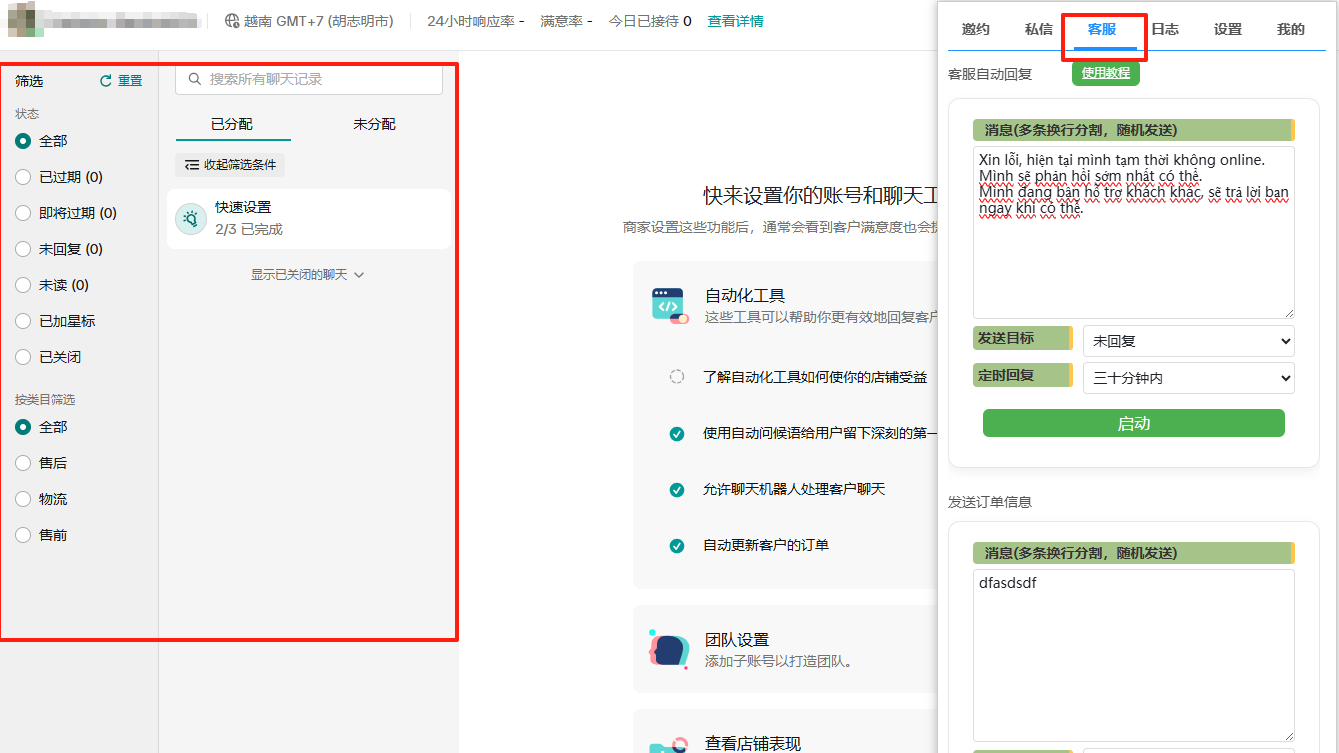The width and height of the screenshot is (1339, 753).
Task: Open the 日志 tab in plugin panel
Action: point(1165,29)
